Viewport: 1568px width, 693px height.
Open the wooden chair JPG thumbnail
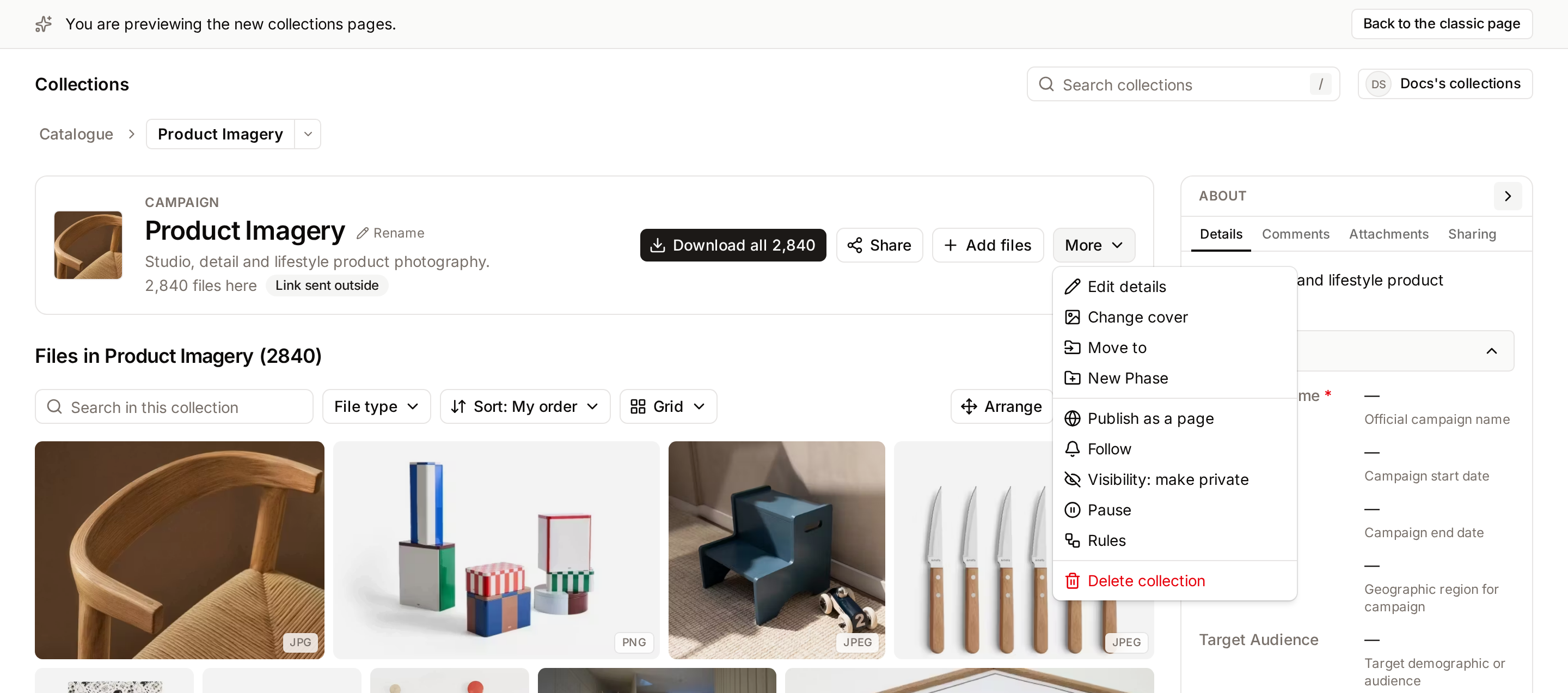(180, 550)
